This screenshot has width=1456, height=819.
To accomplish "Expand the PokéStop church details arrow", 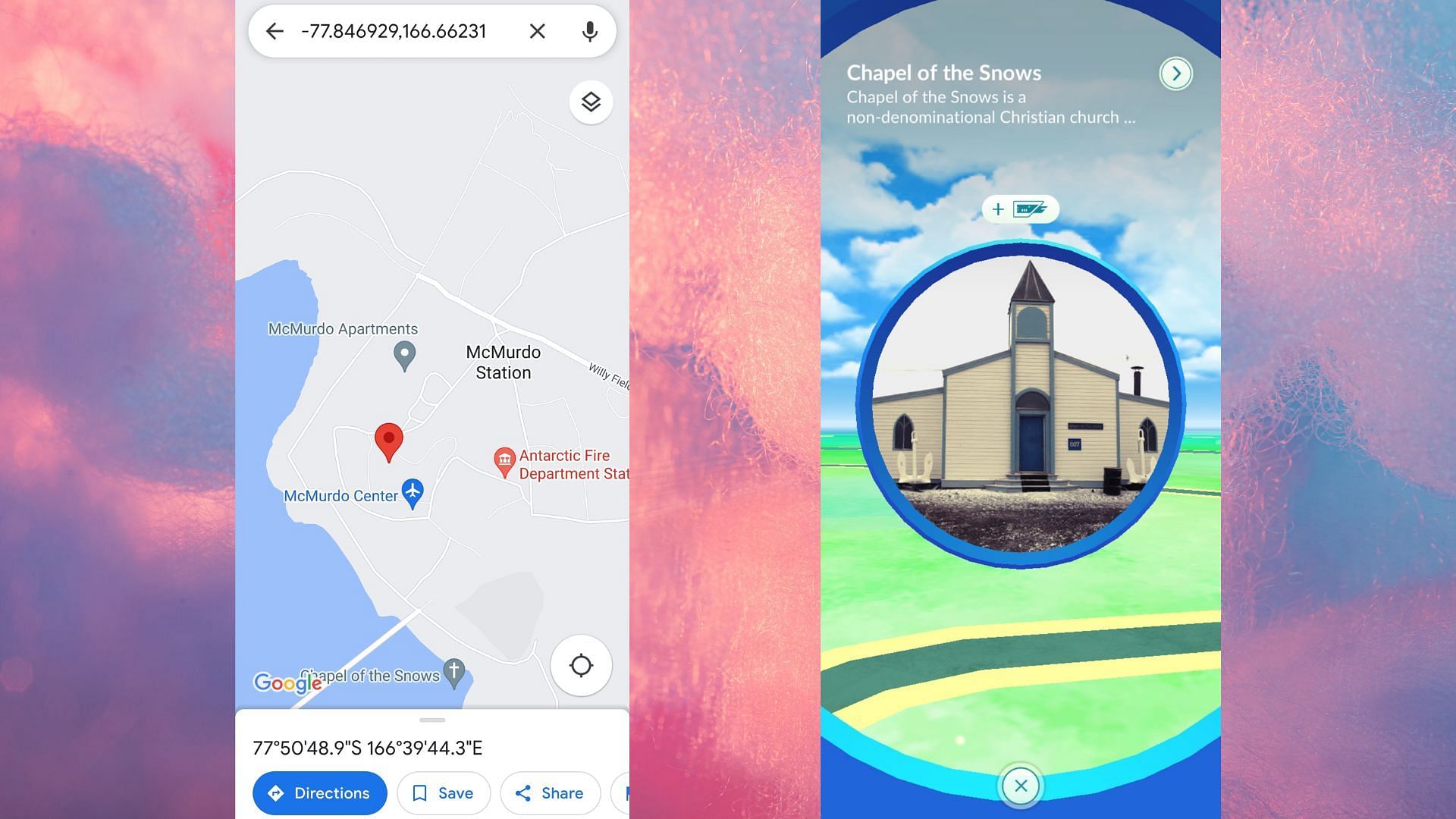I will click(1175, 73).
